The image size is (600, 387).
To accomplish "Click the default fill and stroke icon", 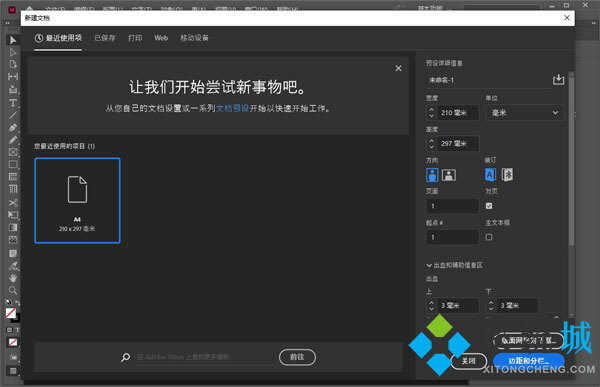I will pos(8,302).
